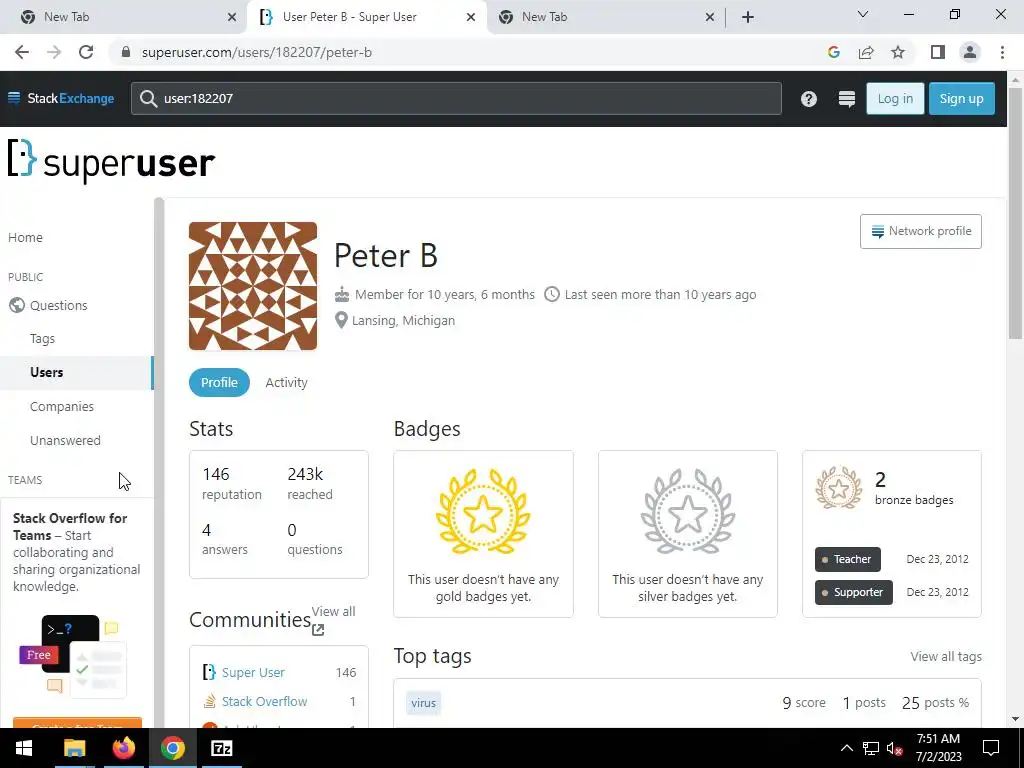Click the page vertical scrollbar

click(1015, 216)
